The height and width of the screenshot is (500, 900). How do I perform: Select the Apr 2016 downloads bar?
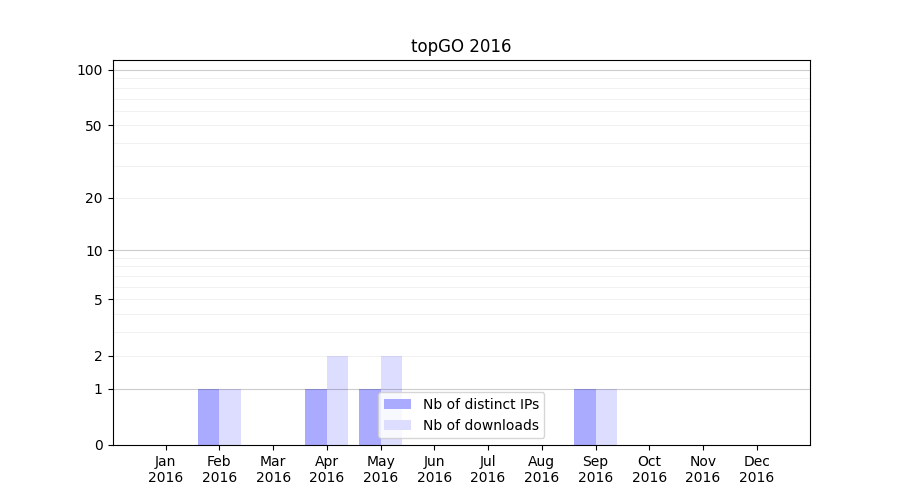pos(337,400)
